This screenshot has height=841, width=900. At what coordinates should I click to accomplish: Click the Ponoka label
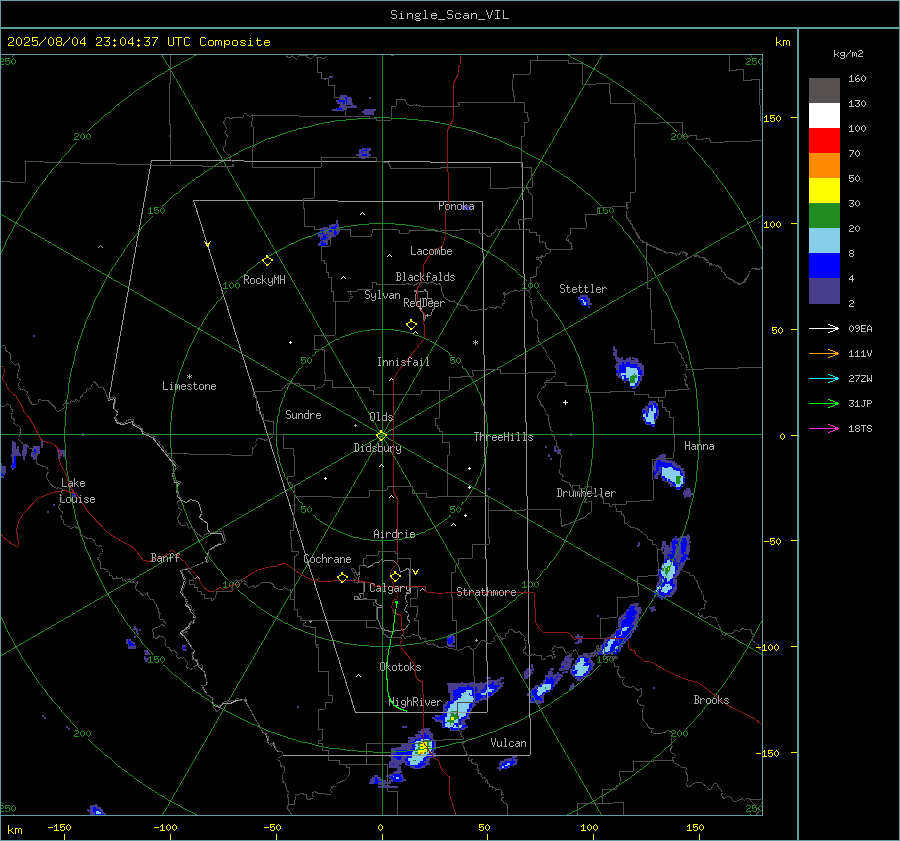(456, 206)
